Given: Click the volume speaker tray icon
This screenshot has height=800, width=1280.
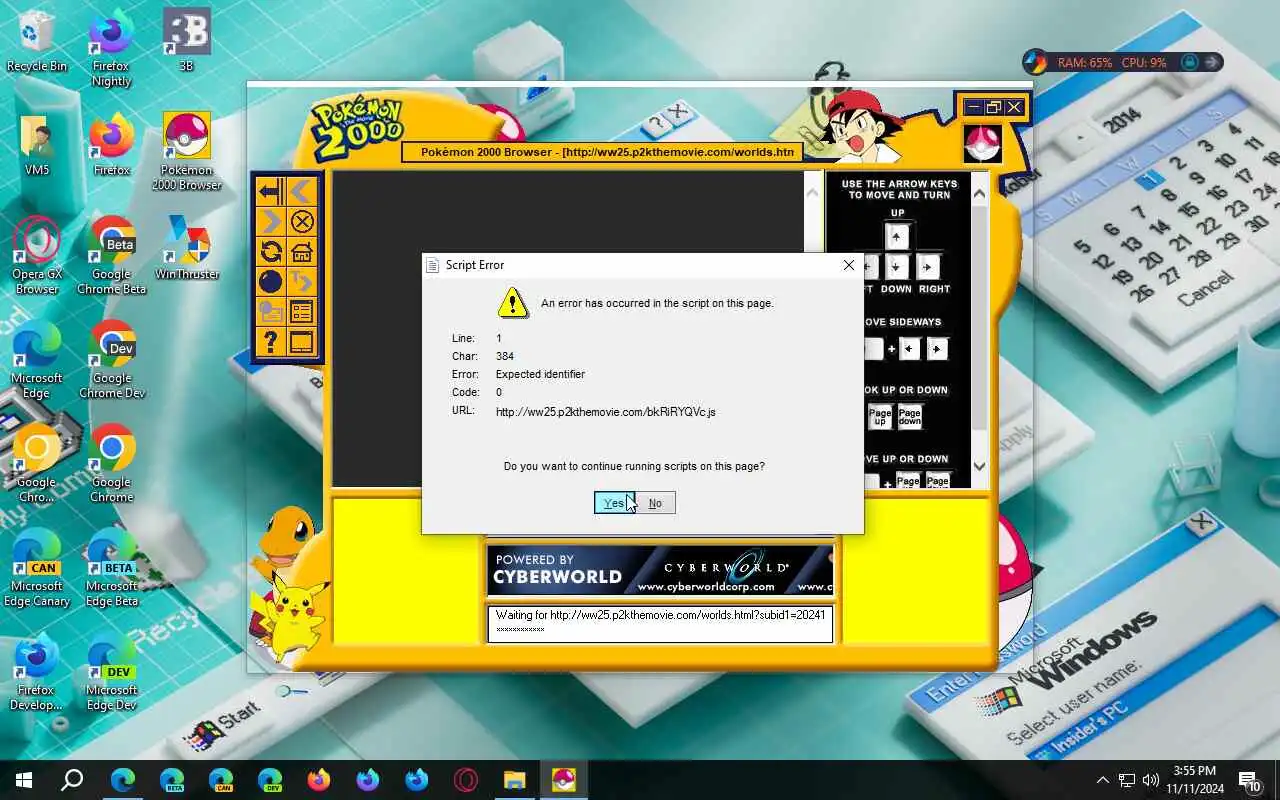Looking at the screenshot, I should click(x=1151, y=780).
